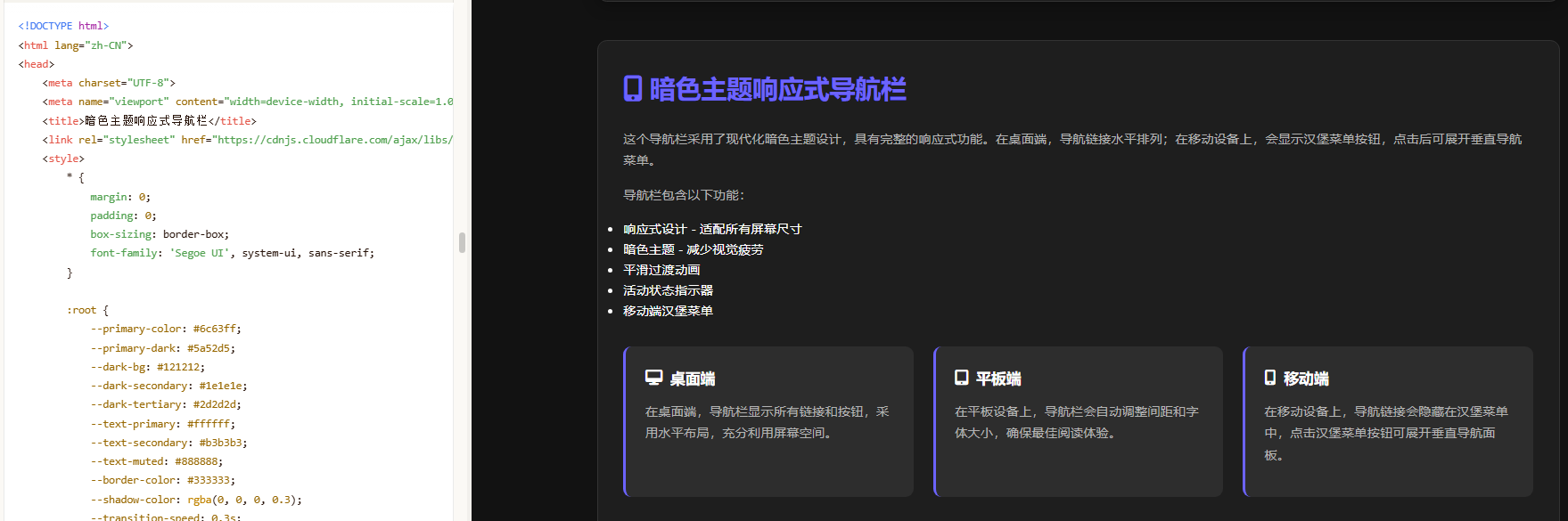Click the 桌面端 card heading
The width and height of the screenshot is (1568, 521).
click(693, 379)
